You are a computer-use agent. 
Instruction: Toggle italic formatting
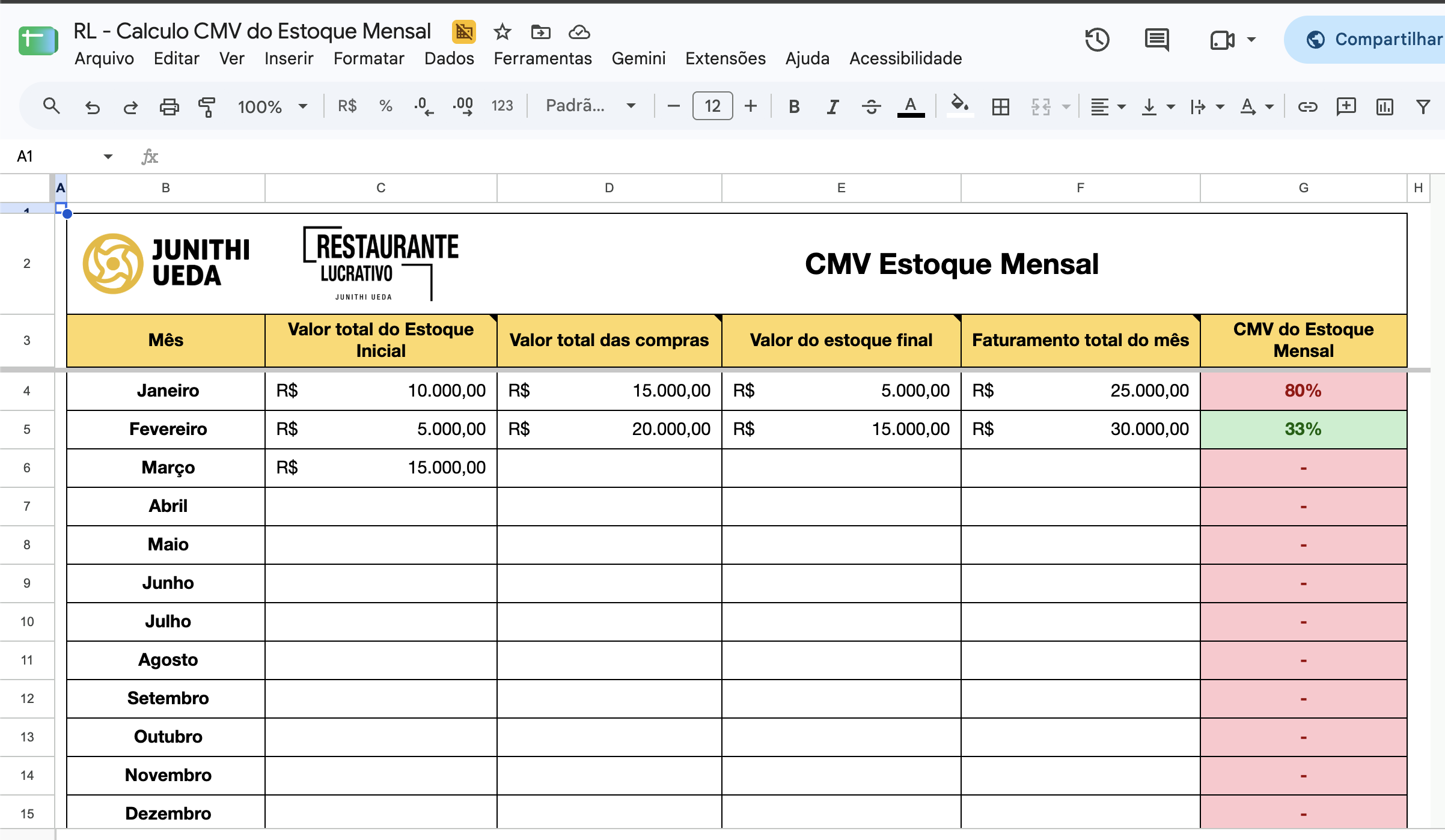coord(832,106)
